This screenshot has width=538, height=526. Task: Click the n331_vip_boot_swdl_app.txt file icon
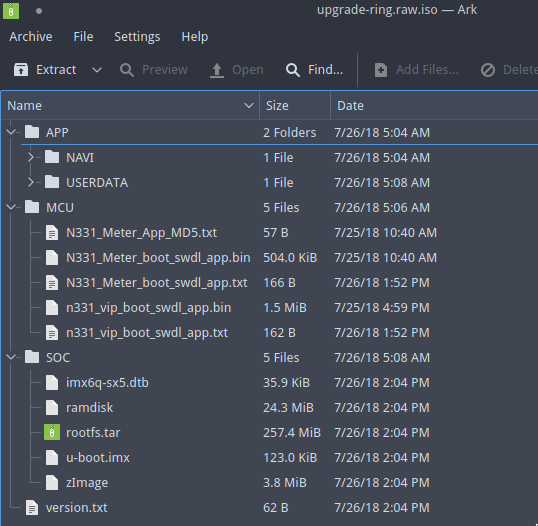click(x=52, y=333)
